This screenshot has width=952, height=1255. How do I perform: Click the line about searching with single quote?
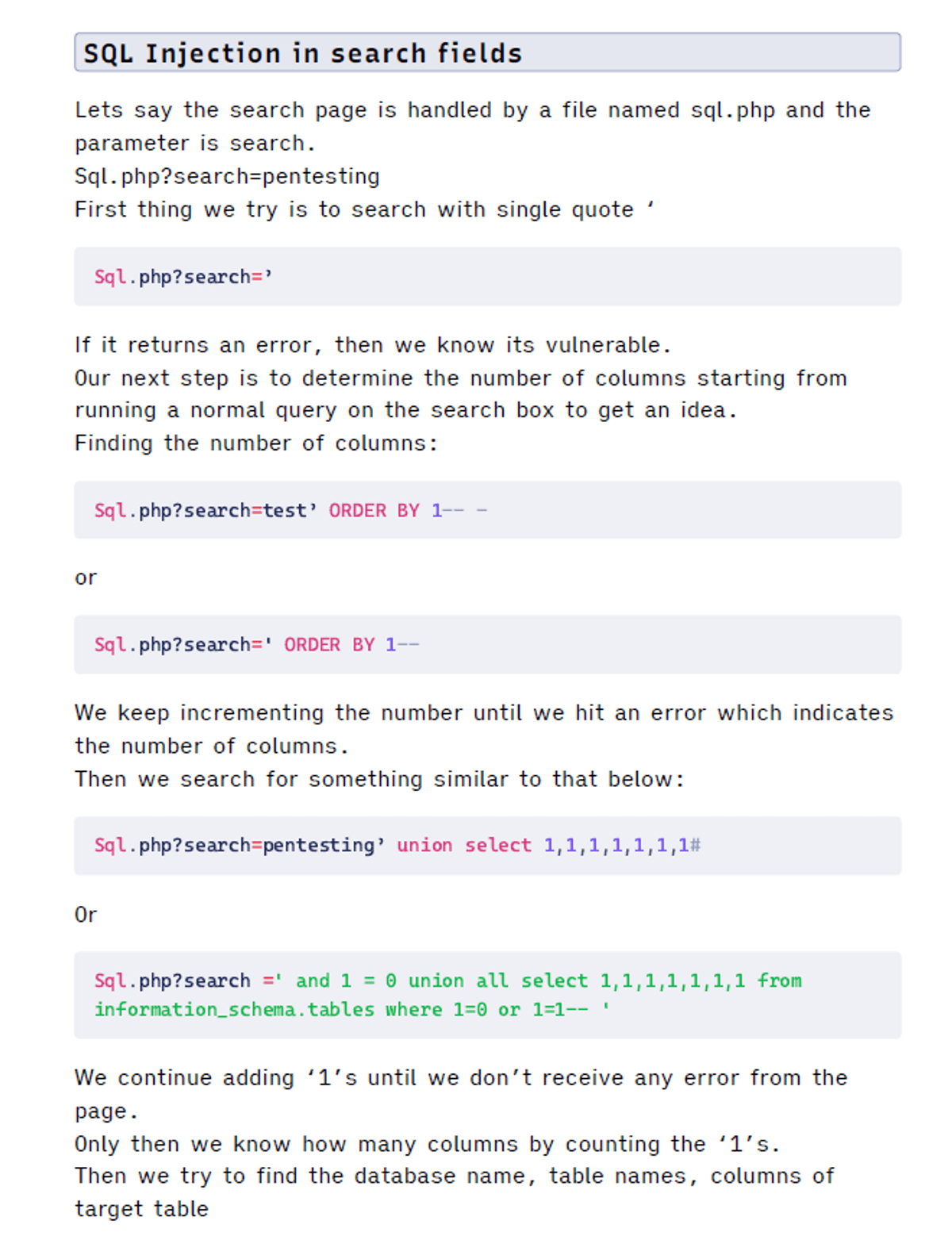click(x=364, y=209)
